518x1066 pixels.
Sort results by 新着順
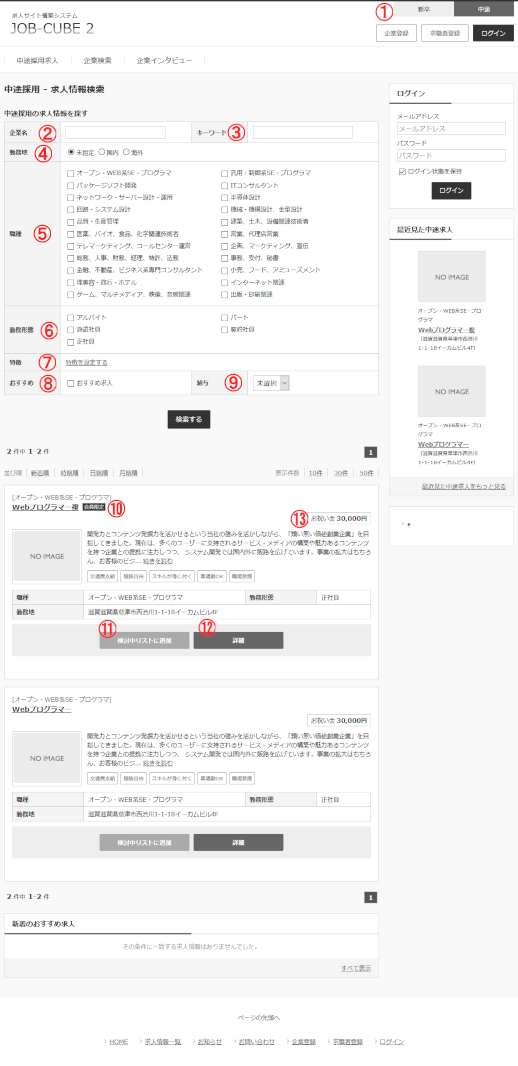coord(39,472)
